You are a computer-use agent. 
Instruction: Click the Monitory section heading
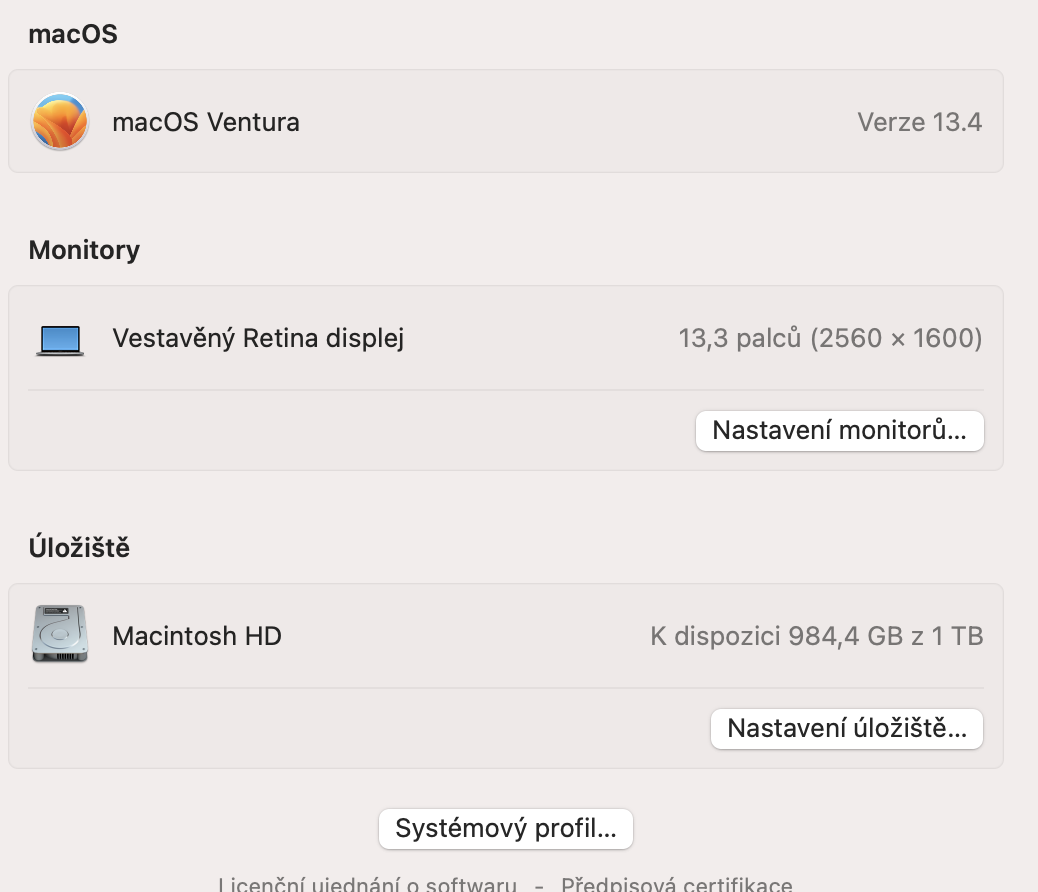coord(84,249)
